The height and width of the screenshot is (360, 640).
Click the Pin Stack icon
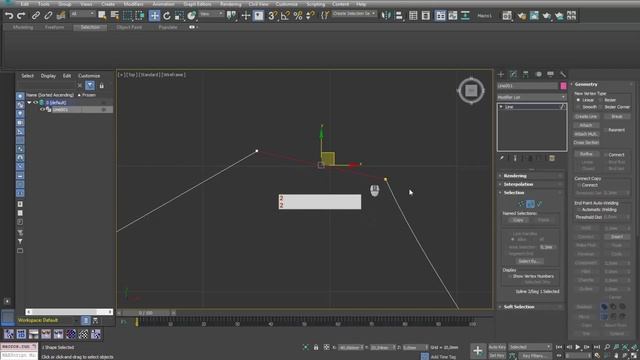click(x=502, y=158)
